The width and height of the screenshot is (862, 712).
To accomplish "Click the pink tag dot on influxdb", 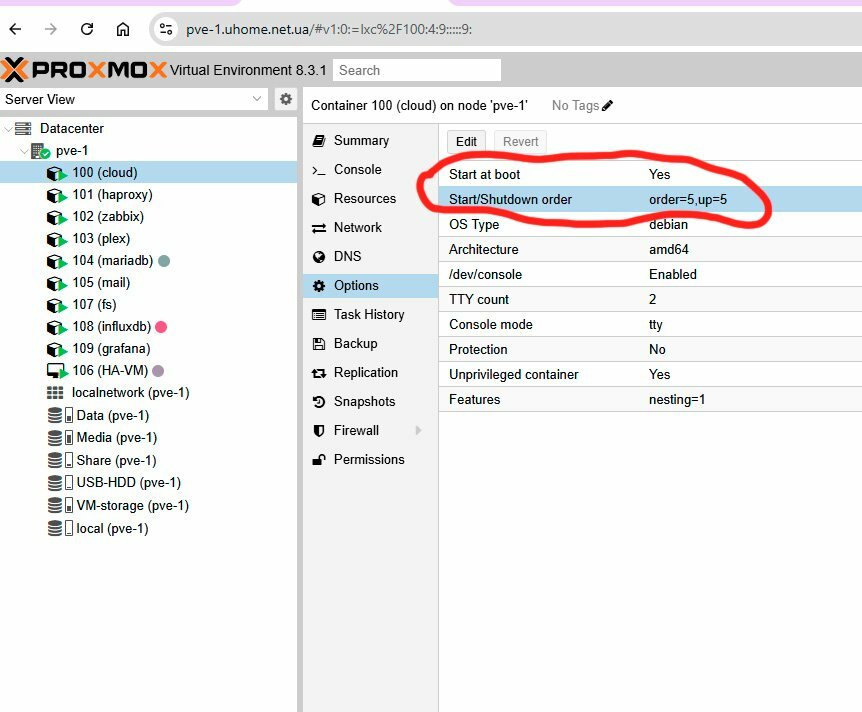I will click(161, 327).
